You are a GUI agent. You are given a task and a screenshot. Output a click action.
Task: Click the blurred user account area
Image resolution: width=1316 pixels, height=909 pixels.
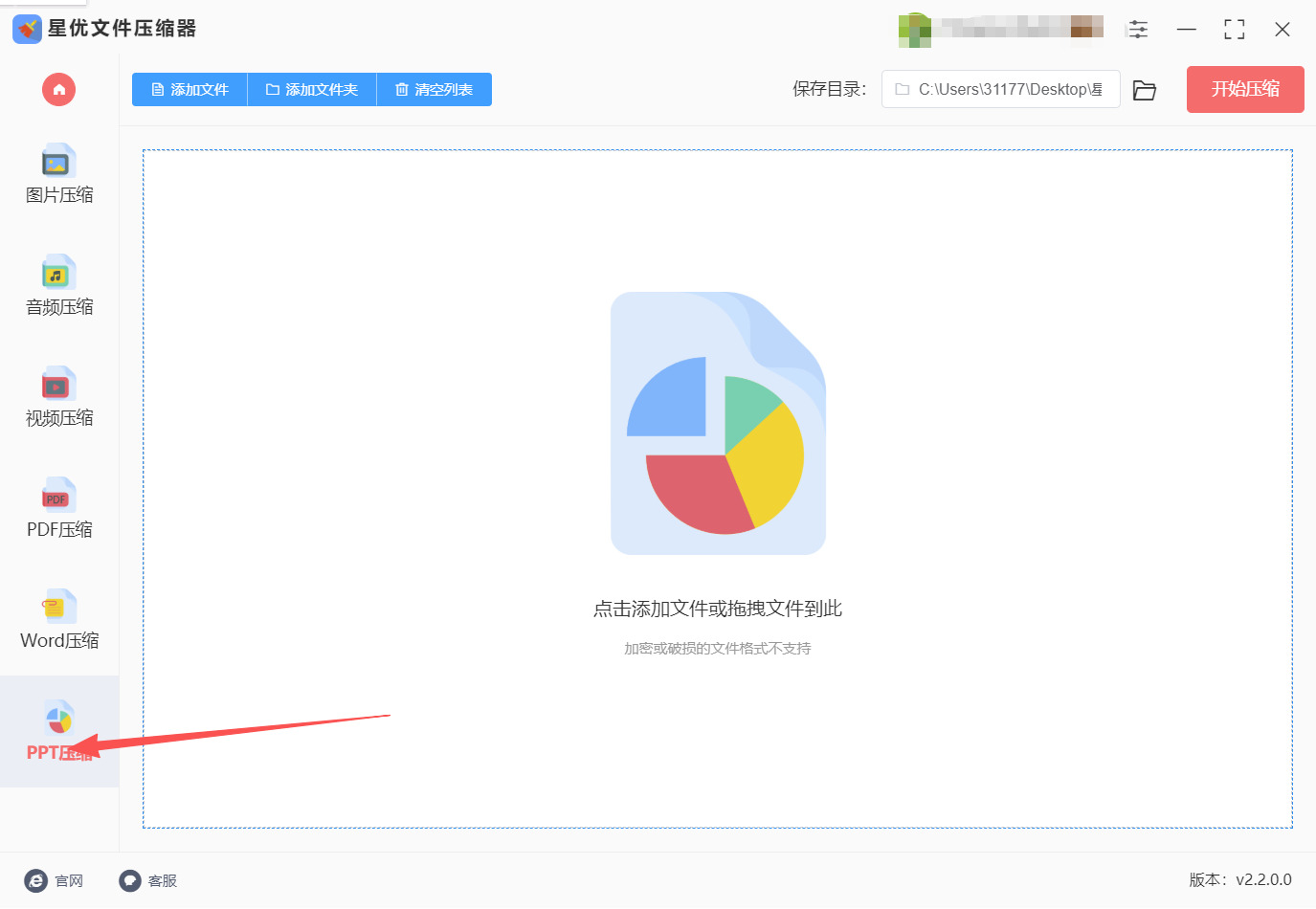pos(1001,29)
